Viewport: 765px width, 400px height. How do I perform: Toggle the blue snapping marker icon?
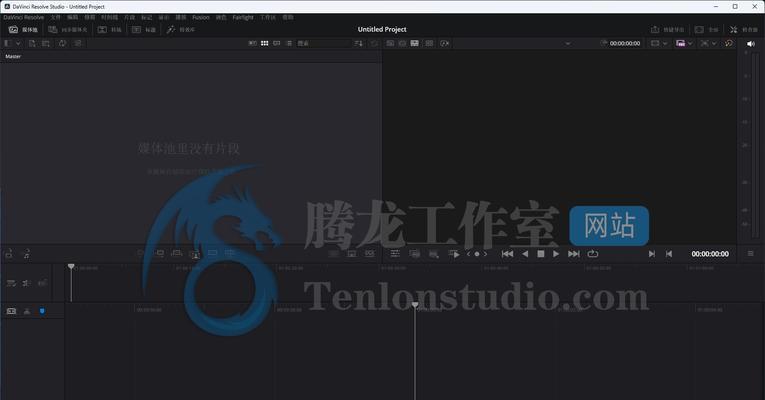[42, 311]
